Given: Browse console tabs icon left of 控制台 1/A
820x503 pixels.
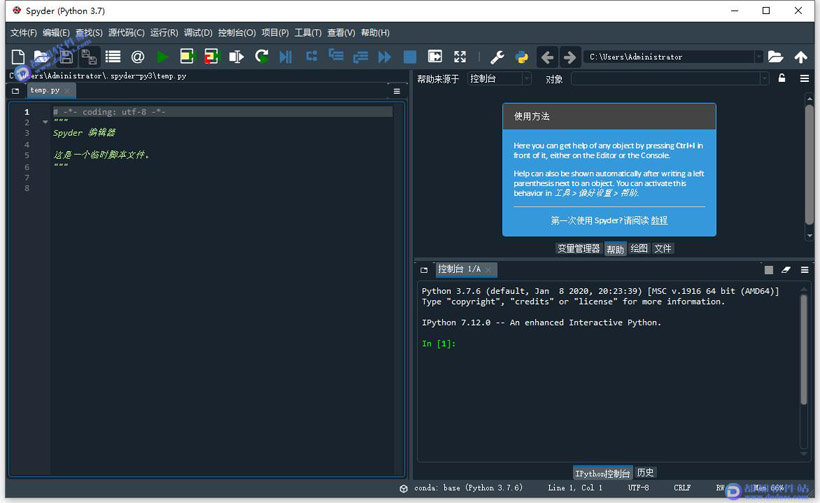Looking at the screenshot, I should (424, 270).
